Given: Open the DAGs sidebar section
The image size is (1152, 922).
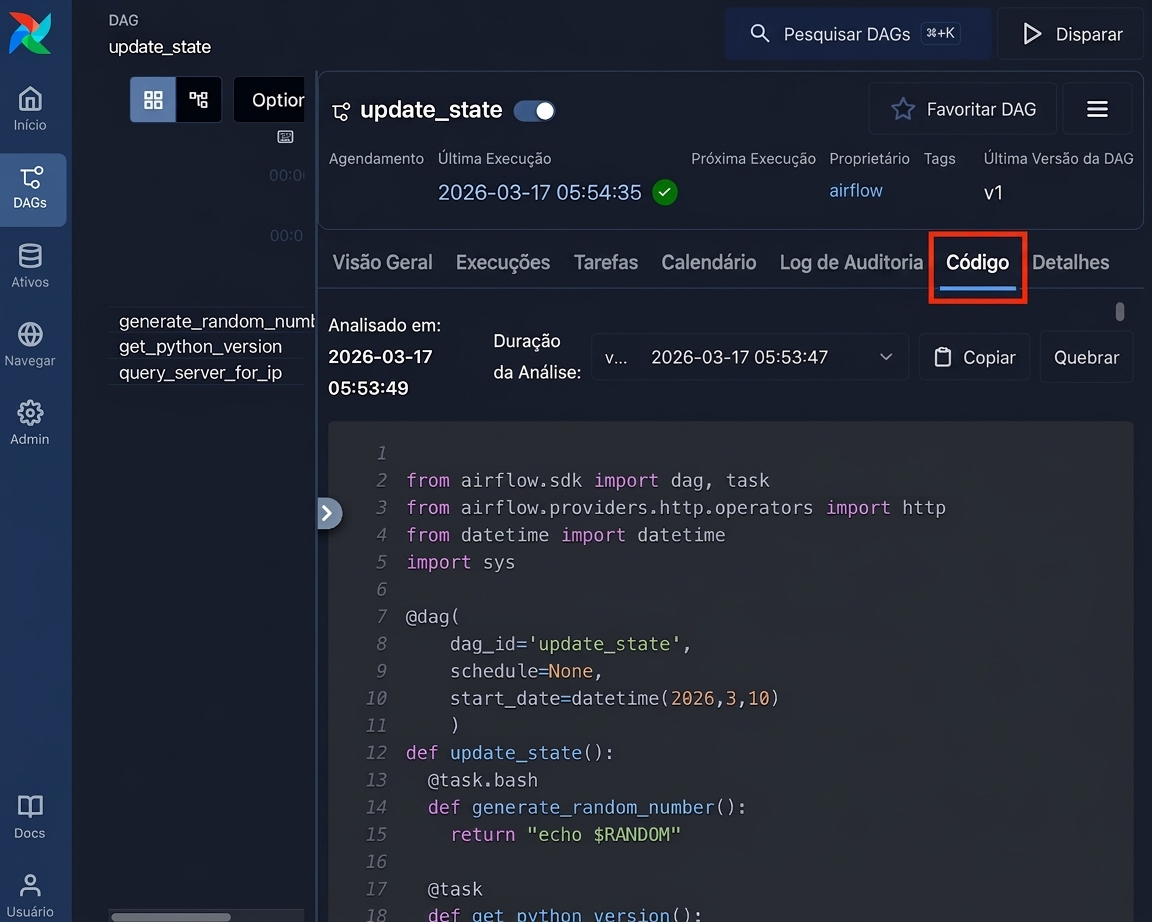Looking at the screenshot, I should click(x=30, y=189).
